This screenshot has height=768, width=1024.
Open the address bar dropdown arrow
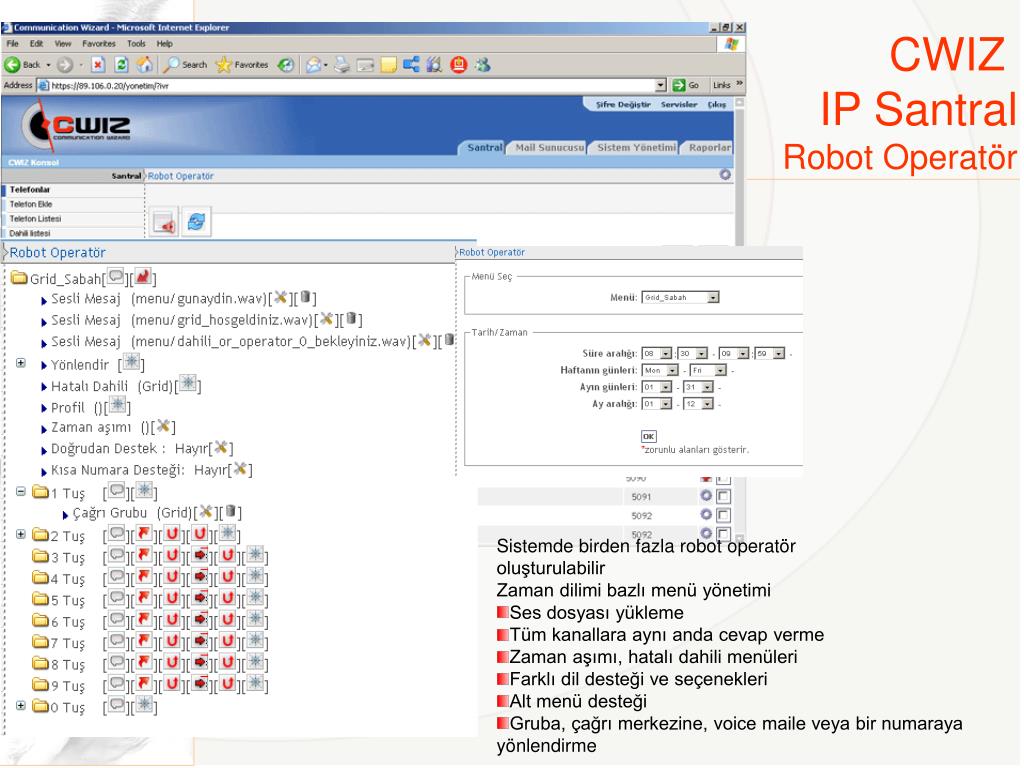click(x=660, y=85)
